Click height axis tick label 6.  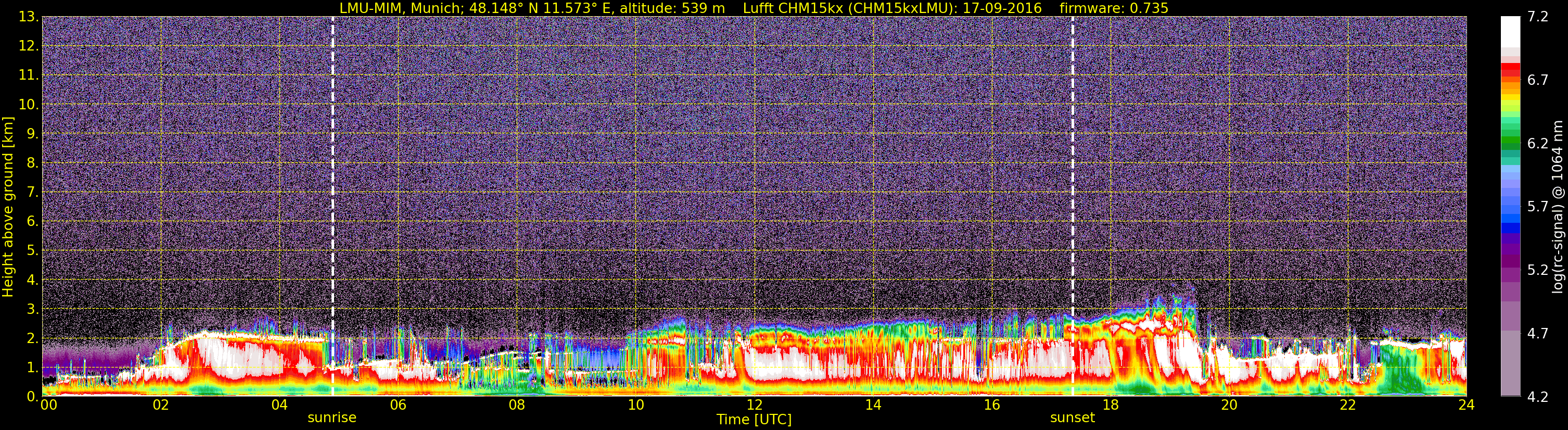[x=33, y=222]
